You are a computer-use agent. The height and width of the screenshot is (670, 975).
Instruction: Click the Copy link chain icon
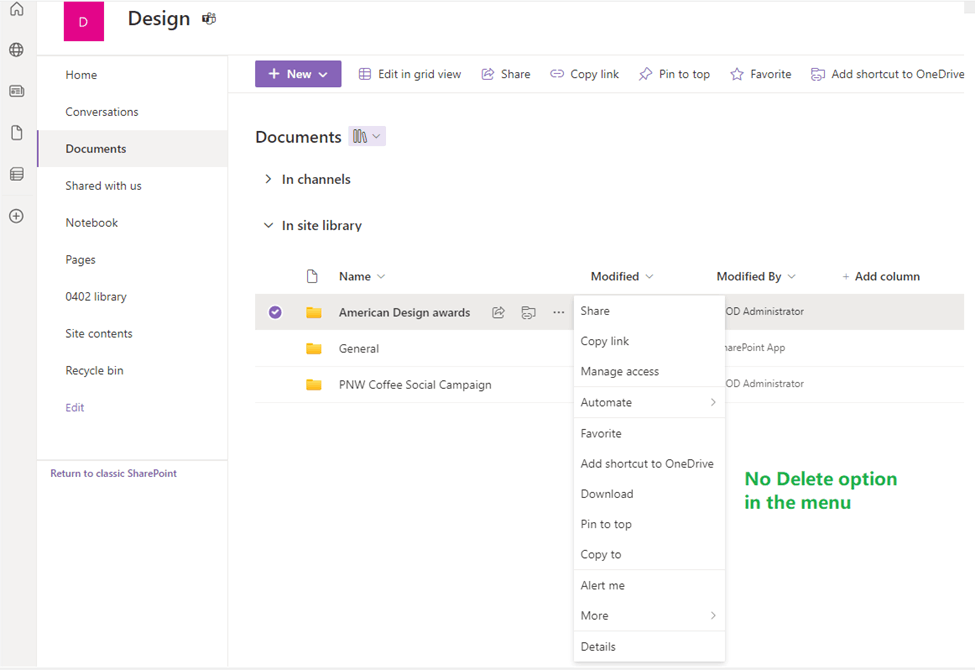pyautogui.click(x=557, y=74)
